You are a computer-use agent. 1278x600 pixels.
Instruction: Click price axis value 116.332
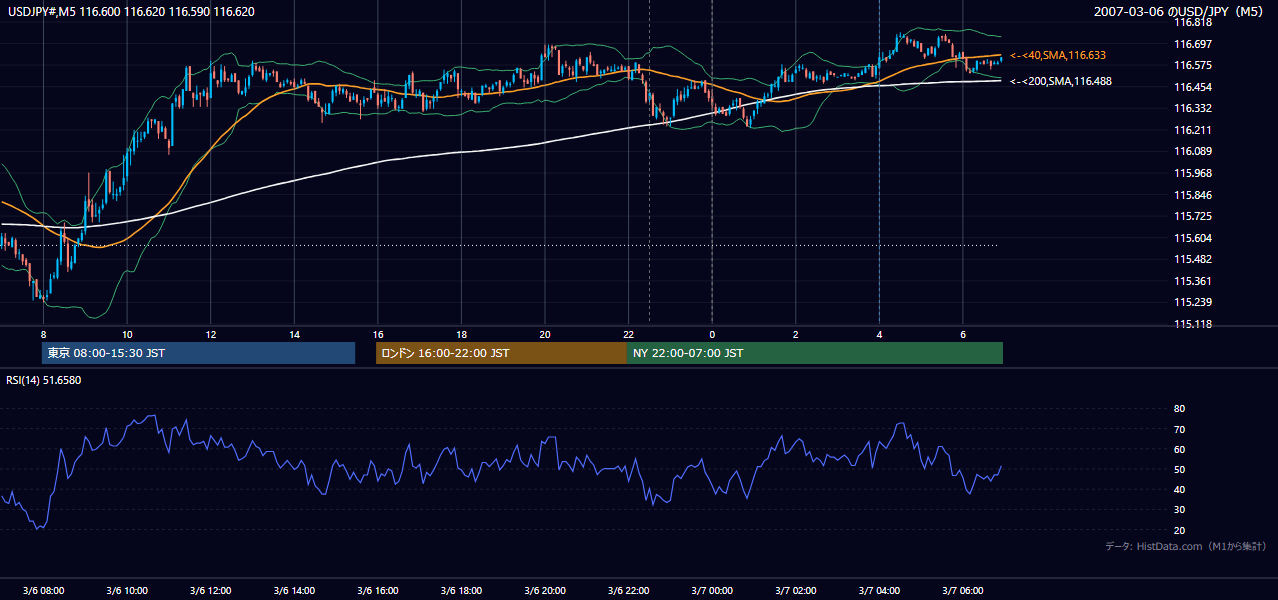pos(1192,108)
